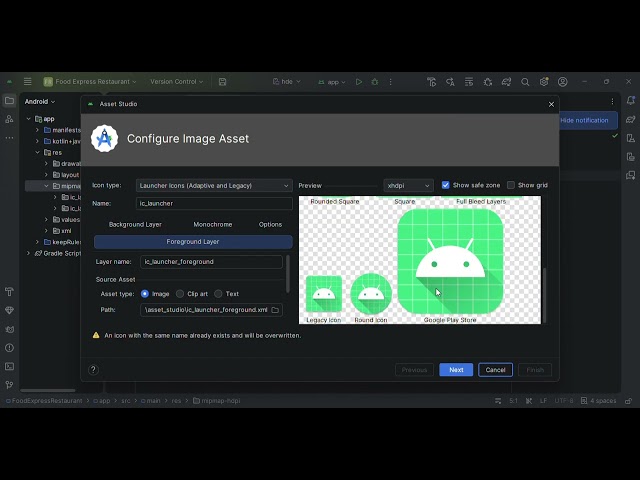Open the Project tool window folder icon
The height and width of the screenshot is (480, 640).
pos(9,100)
